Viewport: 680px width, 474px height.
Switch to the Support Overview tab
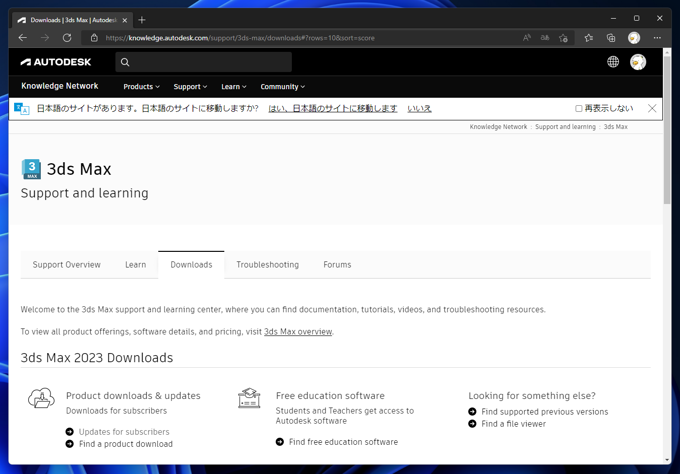coord(66,265)
